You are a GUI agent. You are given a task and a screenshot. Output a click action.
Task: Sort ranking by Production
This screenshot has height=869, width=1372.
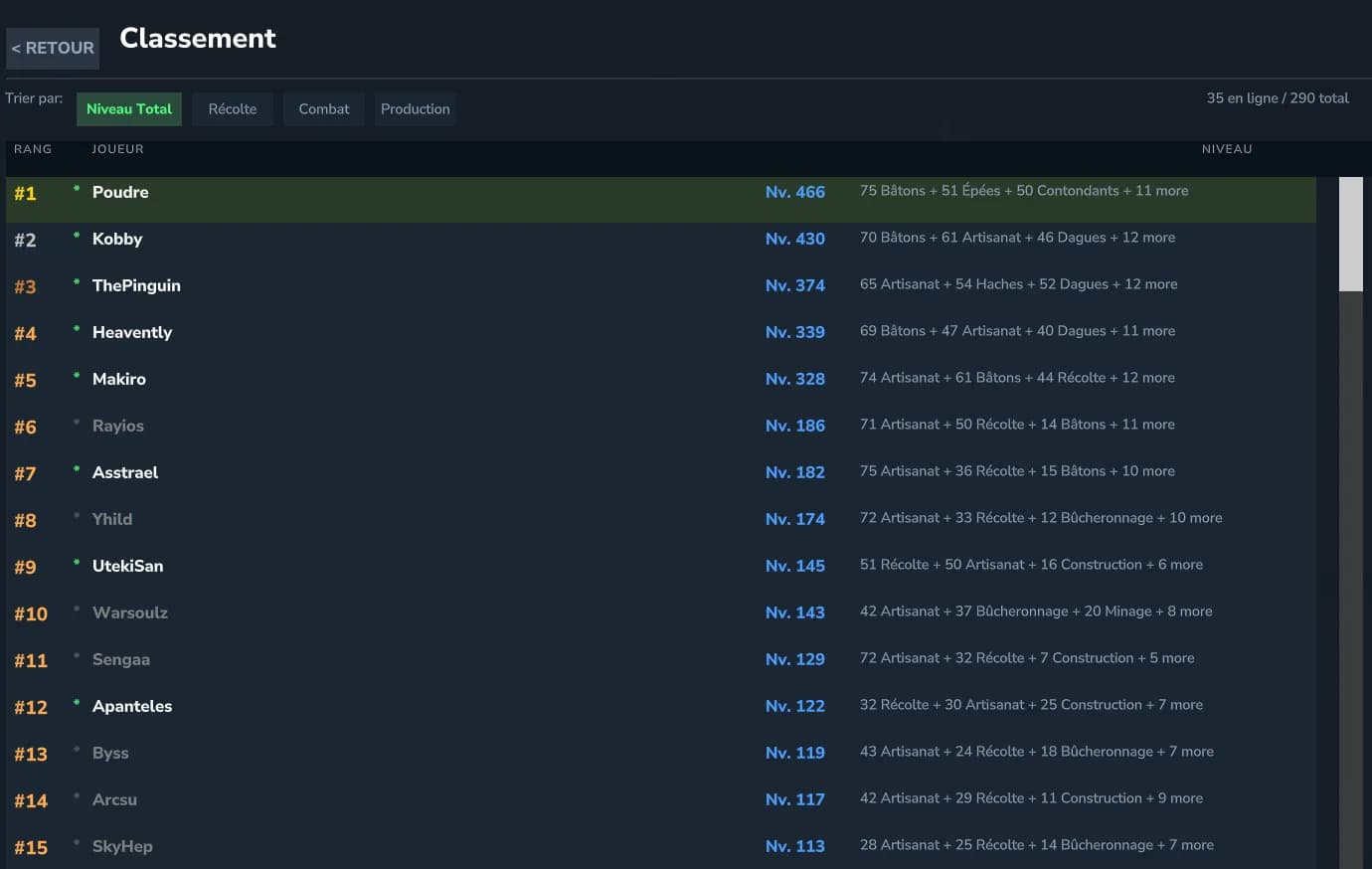pos(416,109)
